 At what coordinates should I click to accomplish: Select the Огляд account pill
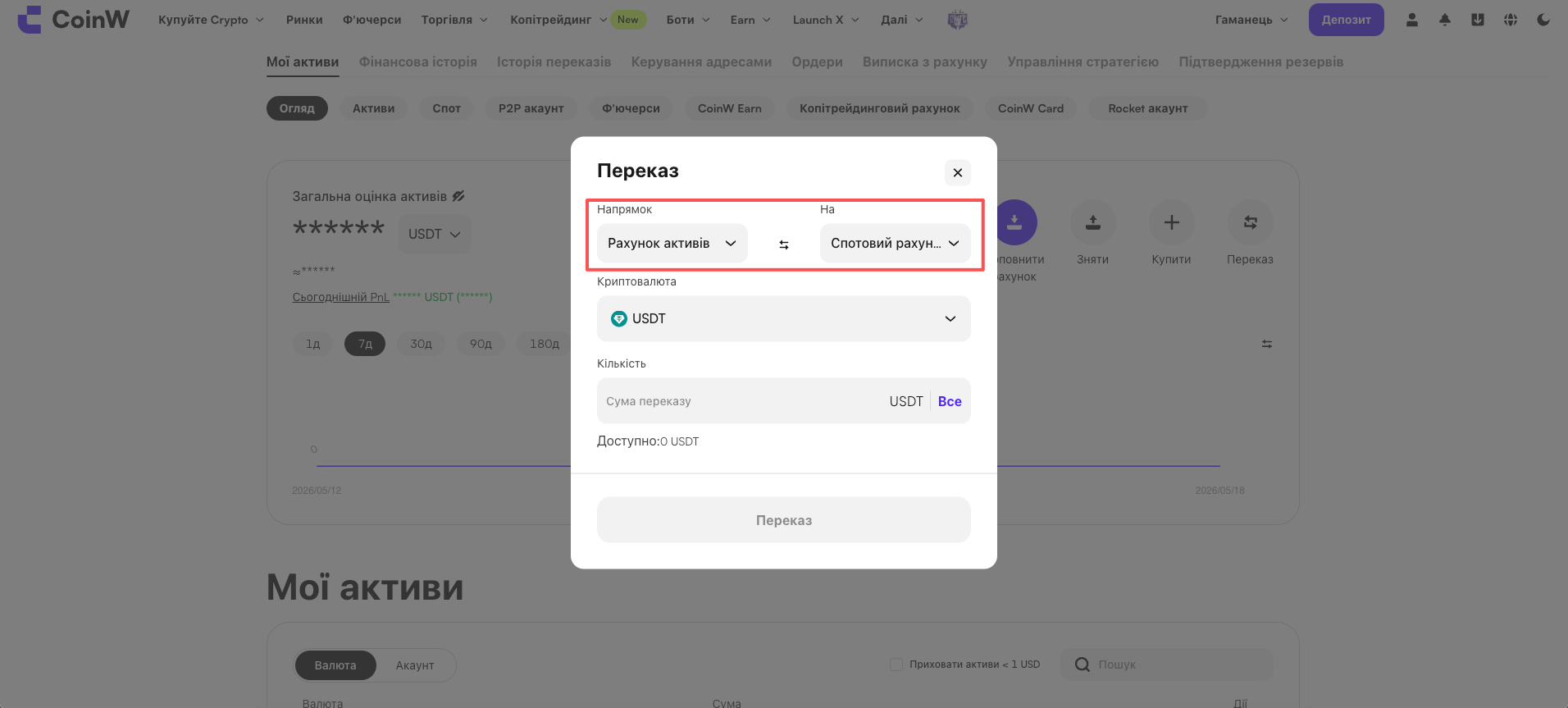297,108
